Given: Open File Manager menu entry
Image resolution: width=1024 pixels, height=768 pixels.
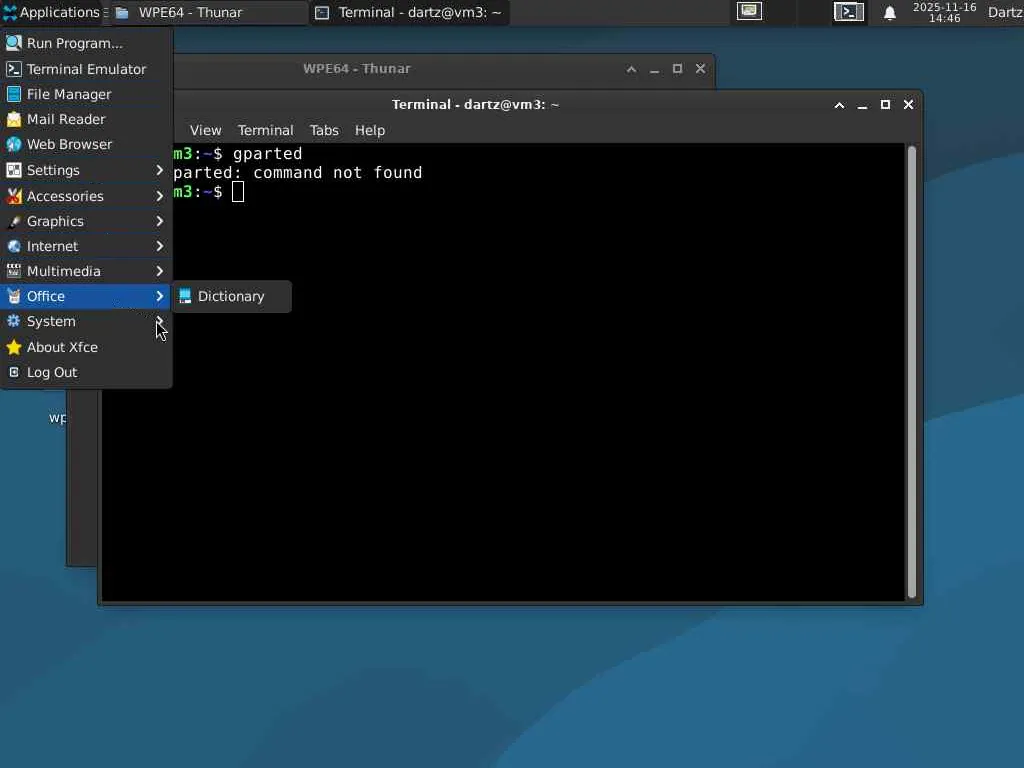Looking at the screenshot, I should [86, 94].
